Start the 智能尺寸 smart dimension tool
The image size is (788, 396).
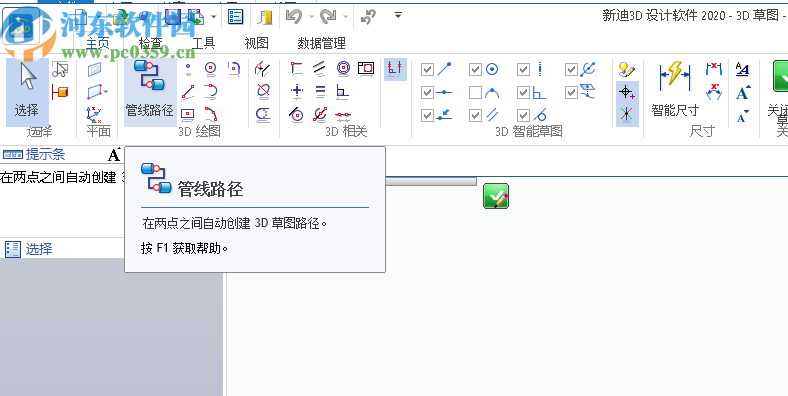(x=675, y=89)
